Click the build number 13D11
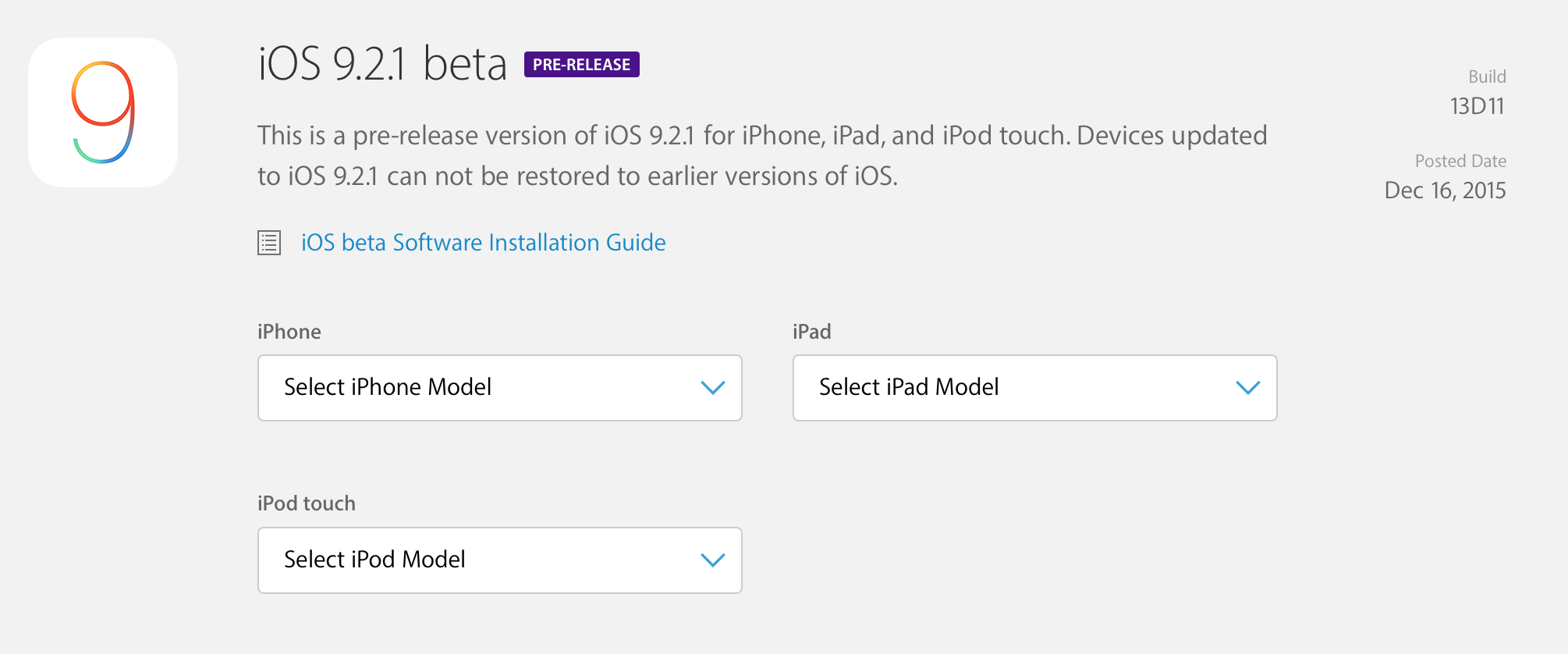1568x654 pixels. coord(1477,106)
